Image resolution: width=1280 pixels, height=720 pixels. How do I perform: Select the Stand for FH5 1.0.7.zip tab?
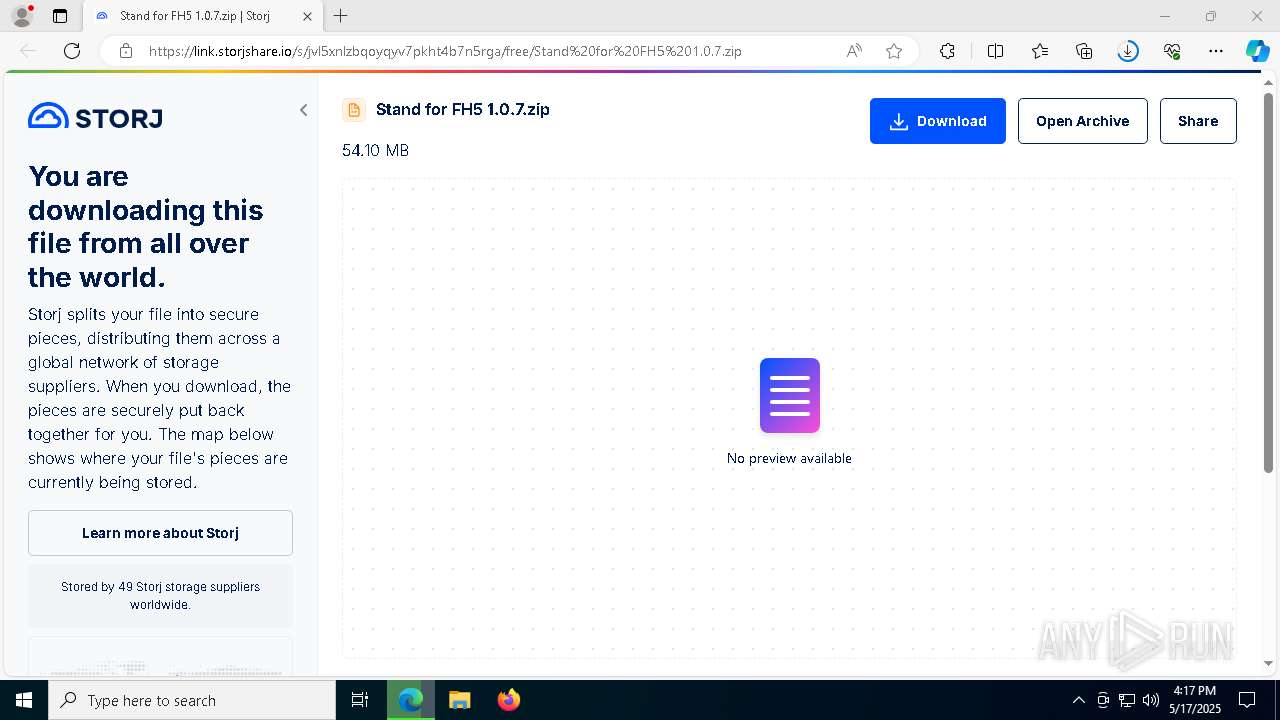click(x=202, y=16)
